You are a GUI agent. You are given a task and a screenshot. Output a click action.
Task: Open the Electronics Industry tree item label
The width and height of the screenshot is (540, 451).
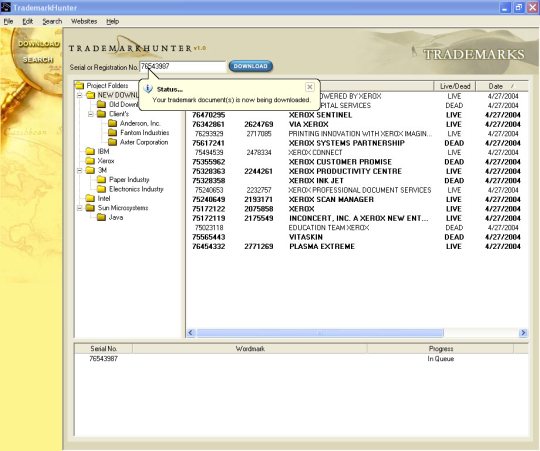[136, 189]
